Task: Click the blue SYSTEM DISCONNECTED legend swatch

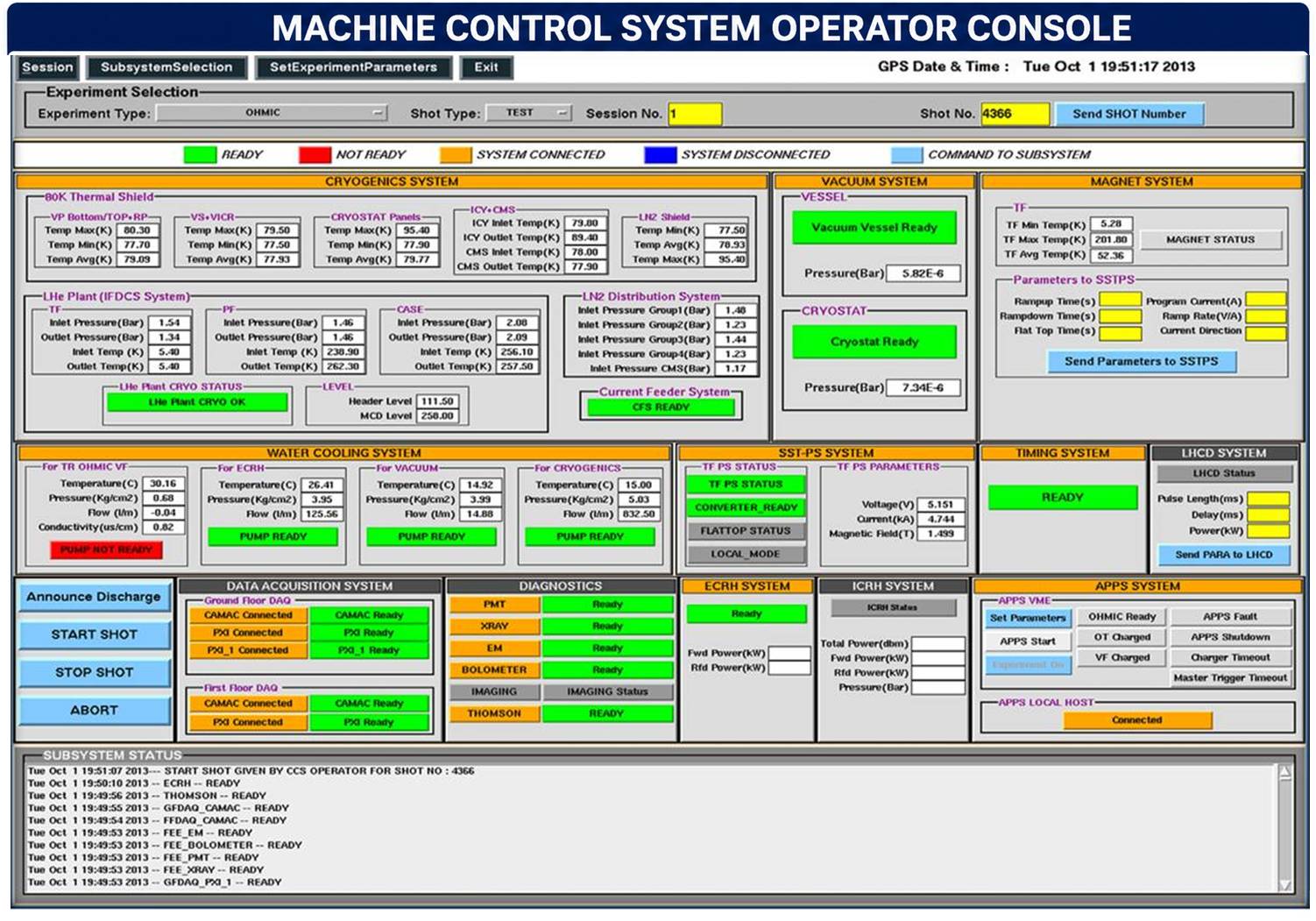Action: pyautogui.click(x=660, y=155)
